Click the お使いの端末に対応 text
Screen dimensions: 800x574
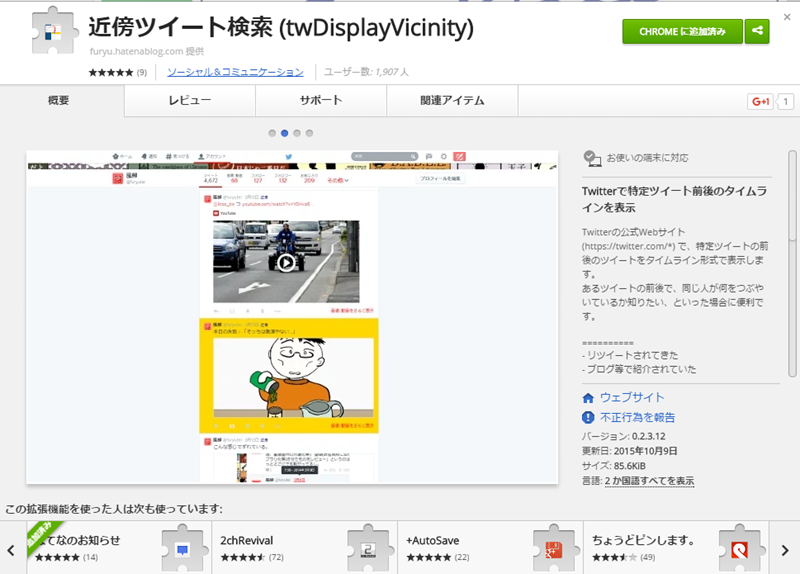coord(647,158)
